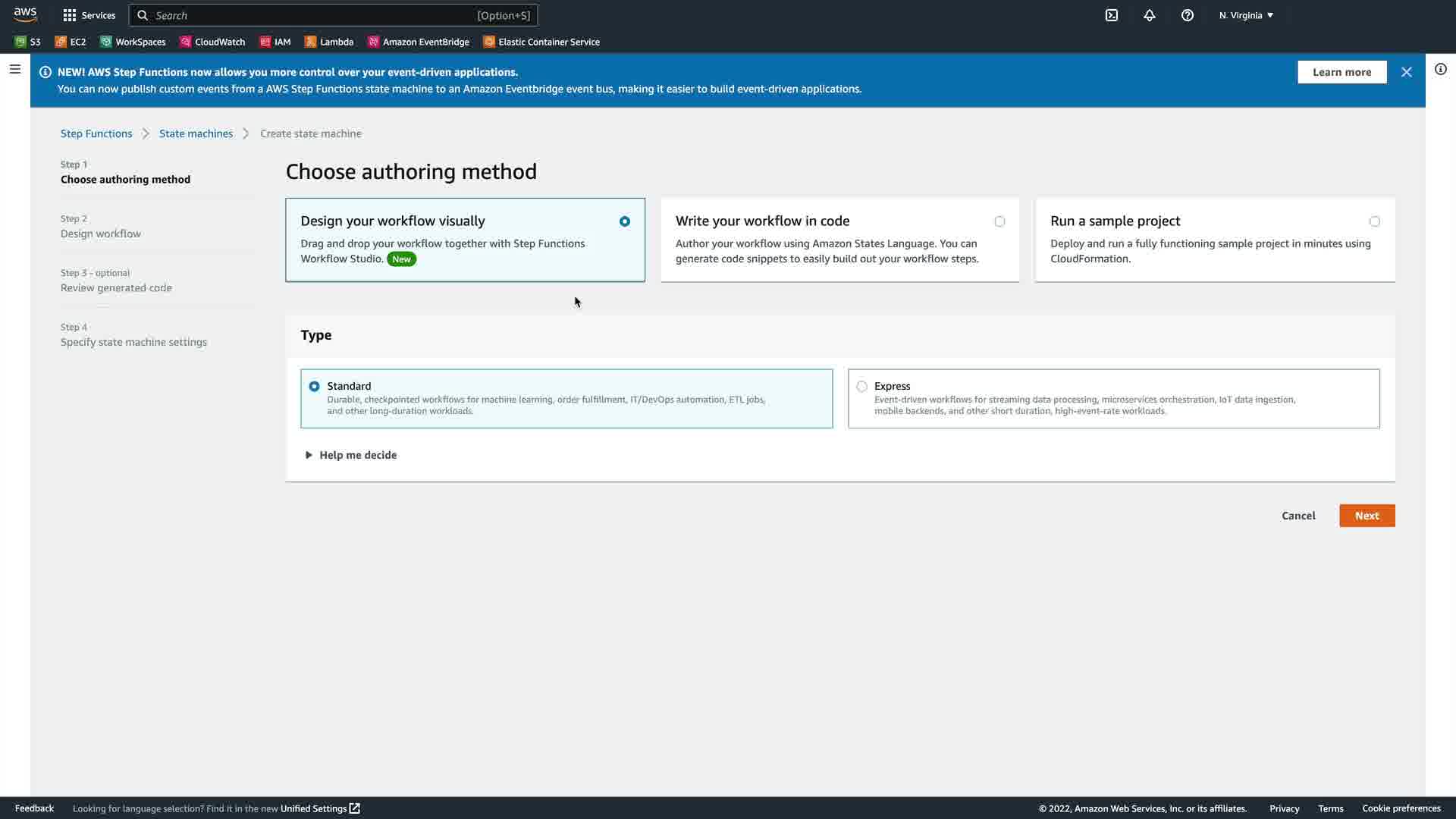Go to Step Functions breadcrumb
This screenshot has height=819, width=1456.
pos(96,133)
